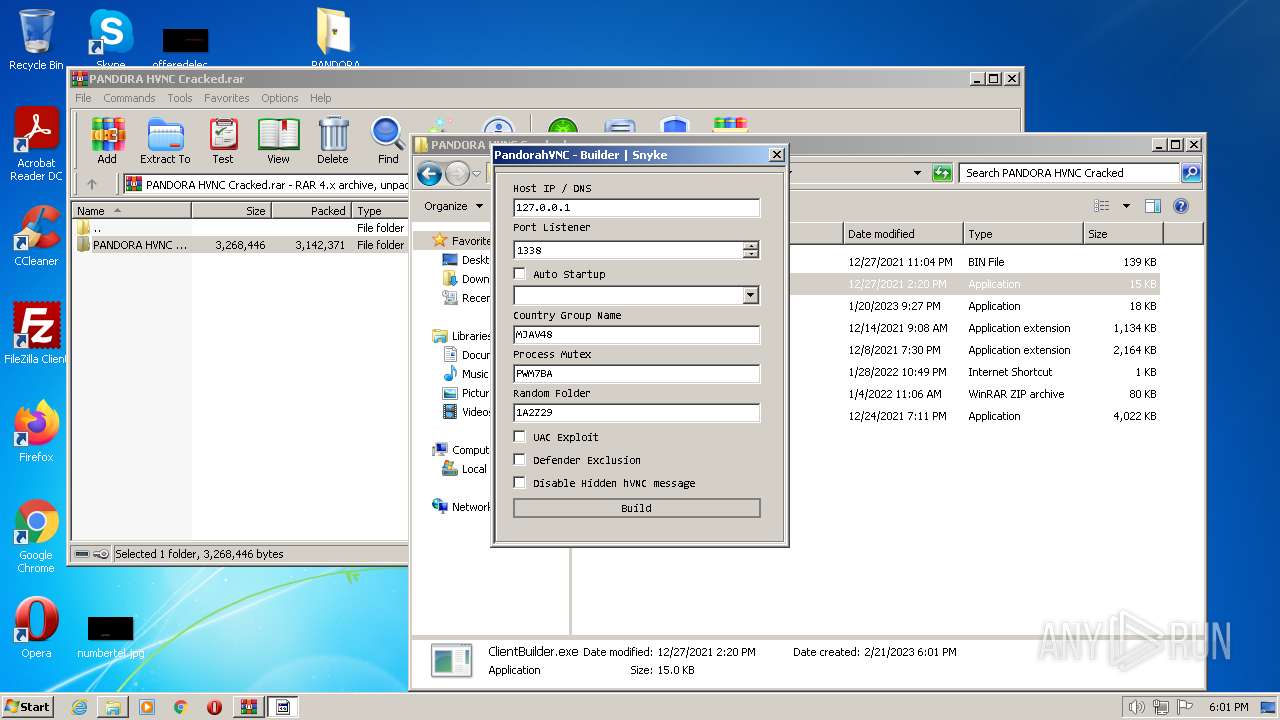Click the Start button on taskbar
Image resolution: width=1280 pixels, height=720 pixels.
pyautogui.click(x=28, y=706)
